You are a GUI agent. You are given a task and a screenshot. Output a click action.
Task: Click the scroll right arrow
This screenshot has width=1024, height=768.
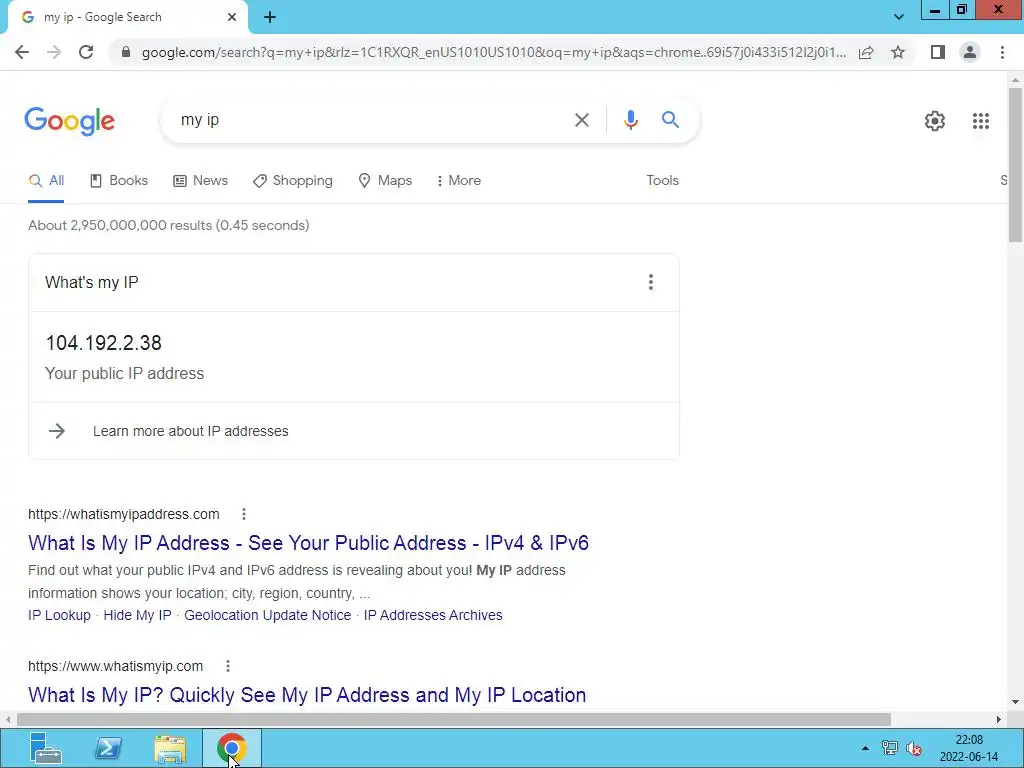coord(999,719)
